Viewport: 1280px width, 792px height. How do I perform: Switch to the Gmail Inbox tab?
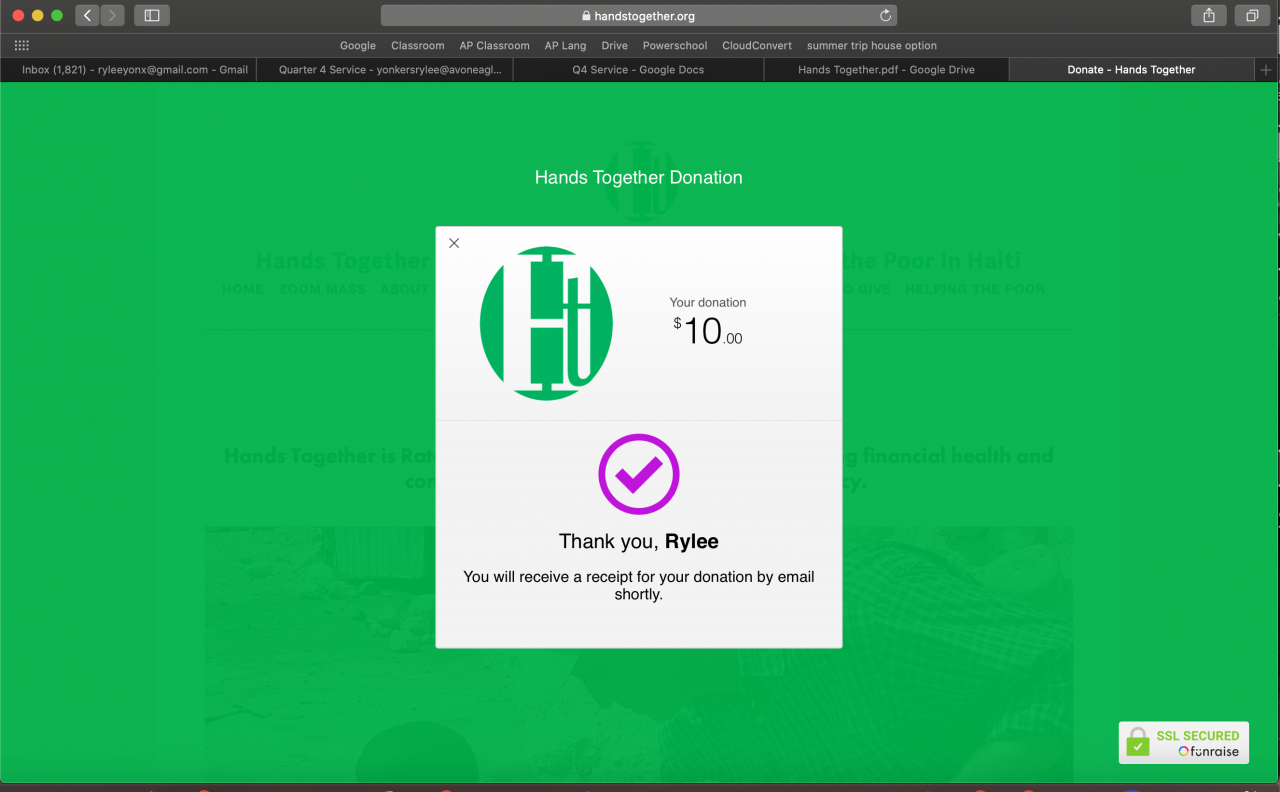tap(128, 70)
